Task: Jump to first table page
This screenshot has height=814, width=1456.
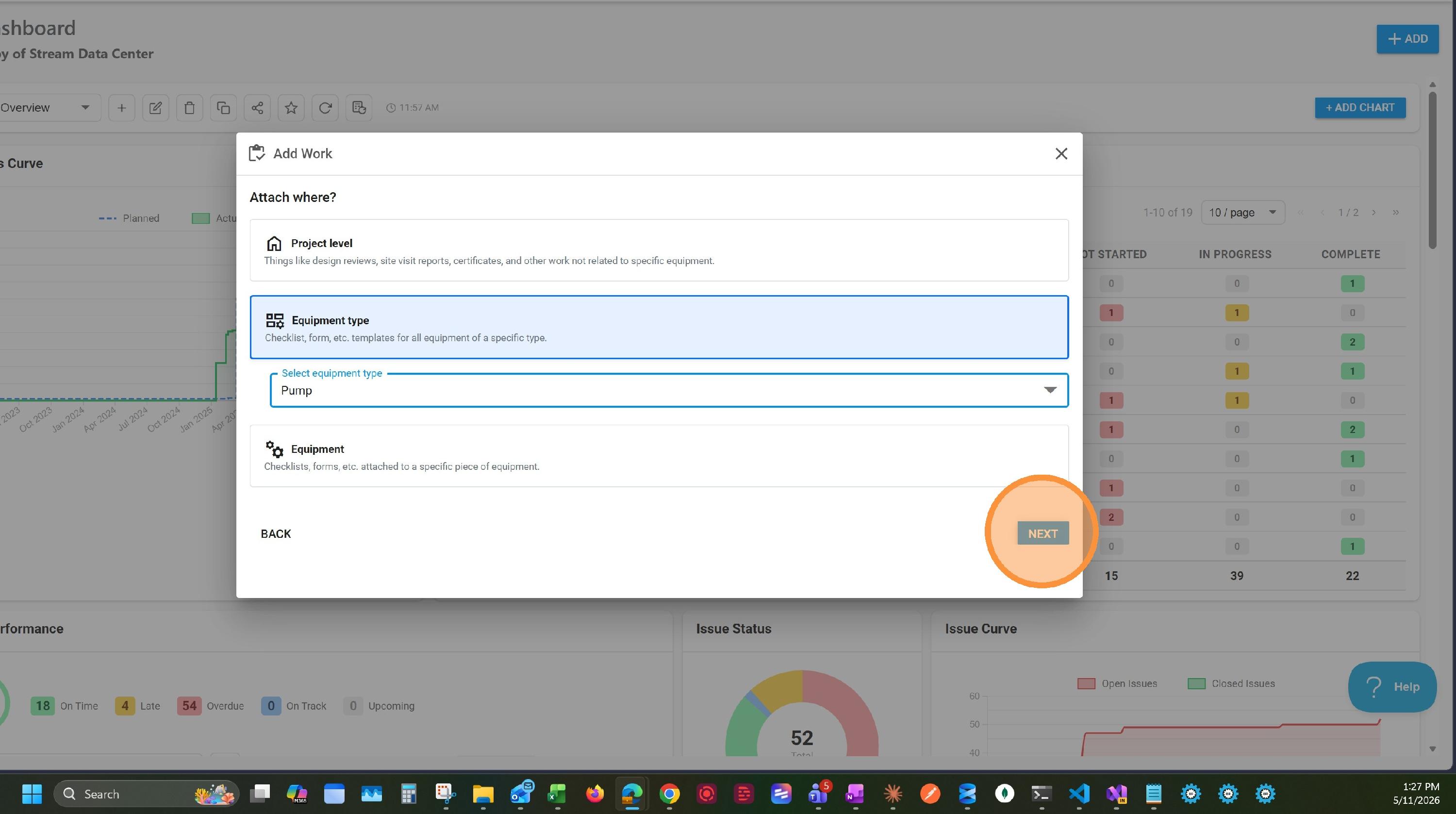Action: 1301,213
